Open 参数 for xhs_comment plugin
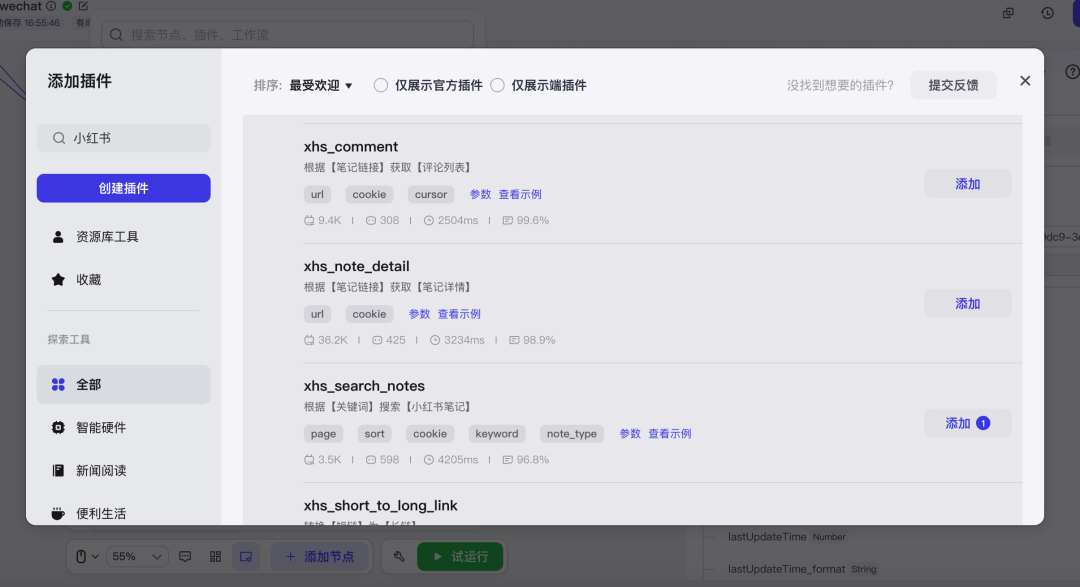 click(x=480, y=195)
